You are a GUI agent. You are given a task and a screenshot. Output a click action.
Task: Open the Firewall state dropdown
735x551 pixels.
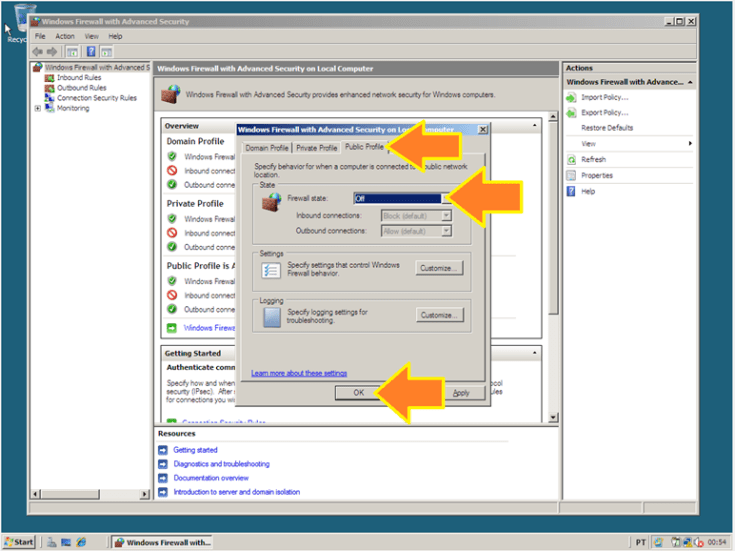(446, 198)
